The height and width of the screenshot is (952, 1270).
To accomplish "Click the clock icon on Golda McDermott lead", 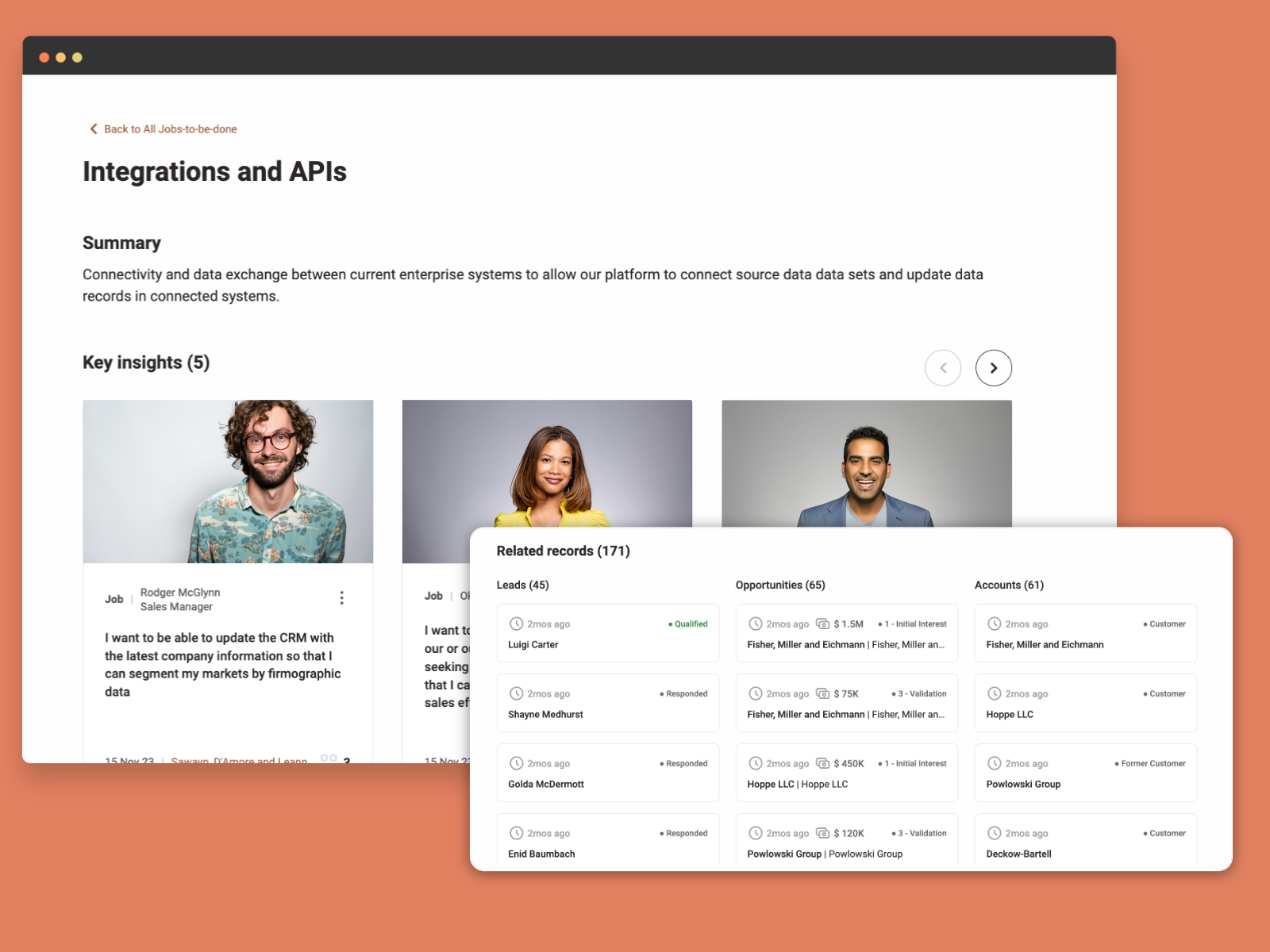I will tap(516, 763).
